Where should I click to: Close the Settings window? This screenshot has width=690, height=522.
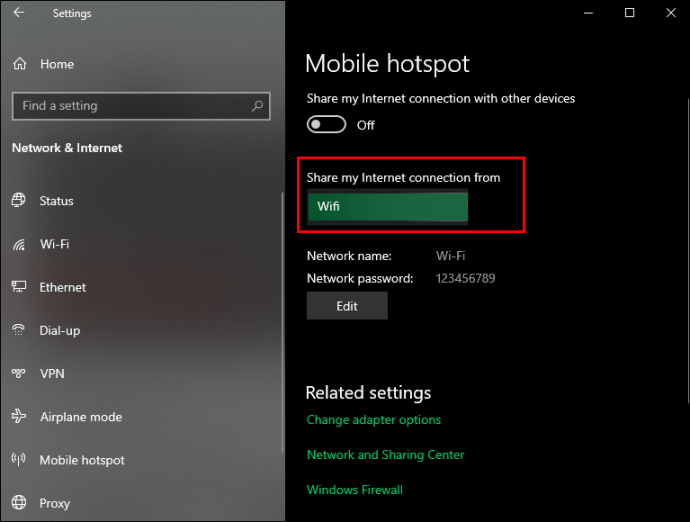point(671,13)
